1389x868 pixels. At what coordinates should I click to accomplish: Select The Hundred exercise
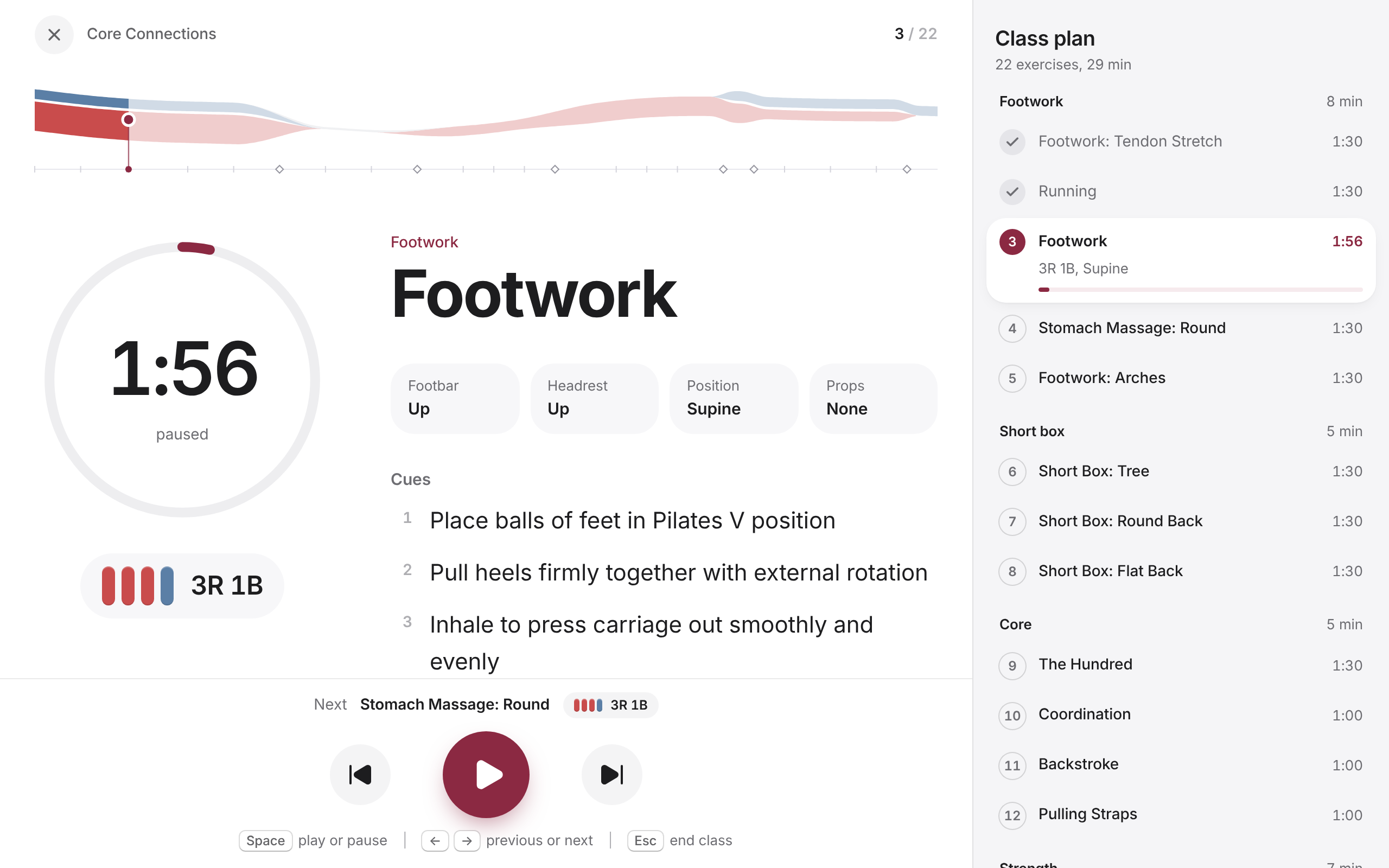click(x=1181, y=665)
